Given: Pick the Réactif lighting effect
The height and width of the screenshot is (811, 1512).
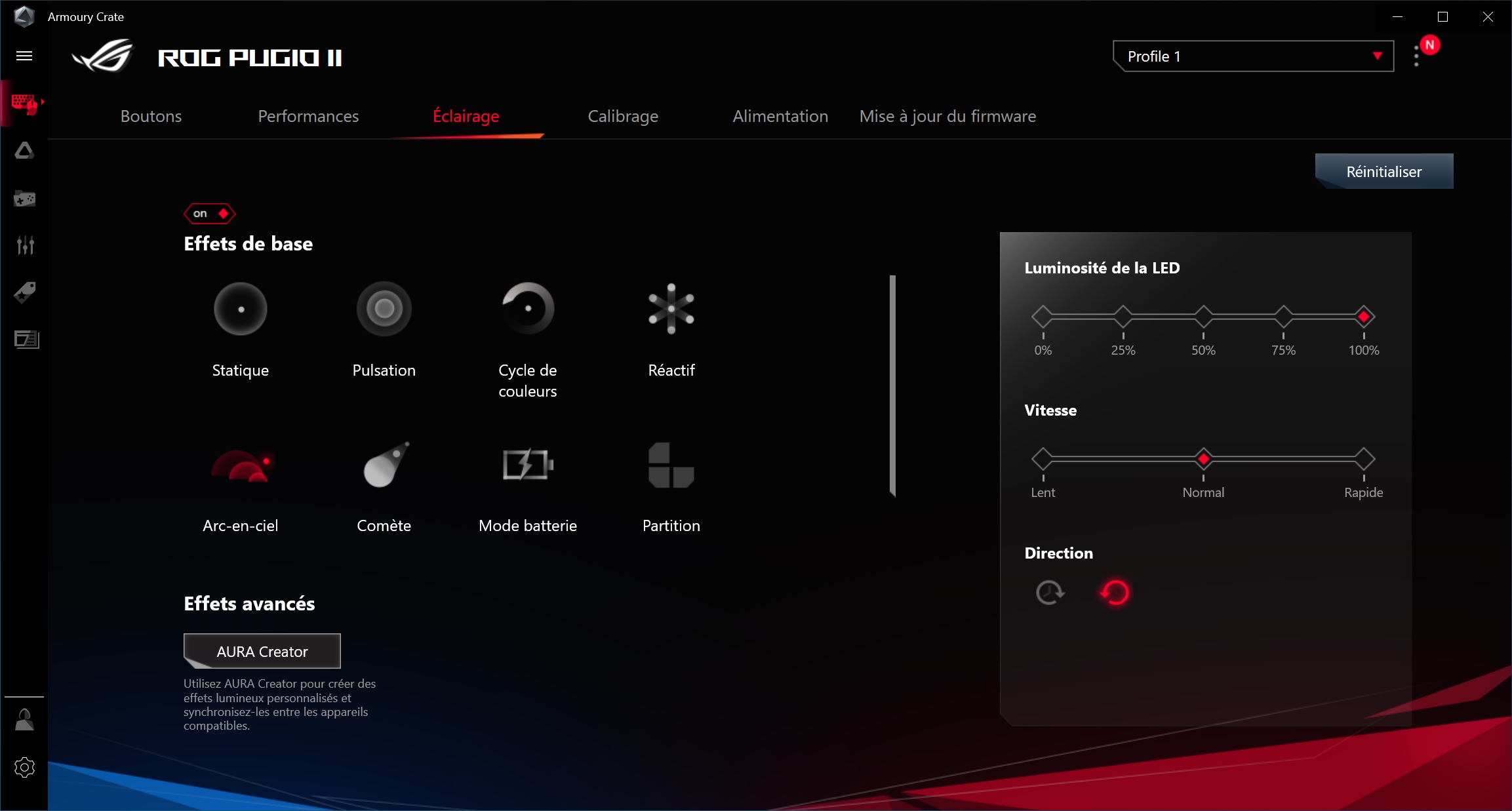Looking at the screenshot, I should [671, 309].
